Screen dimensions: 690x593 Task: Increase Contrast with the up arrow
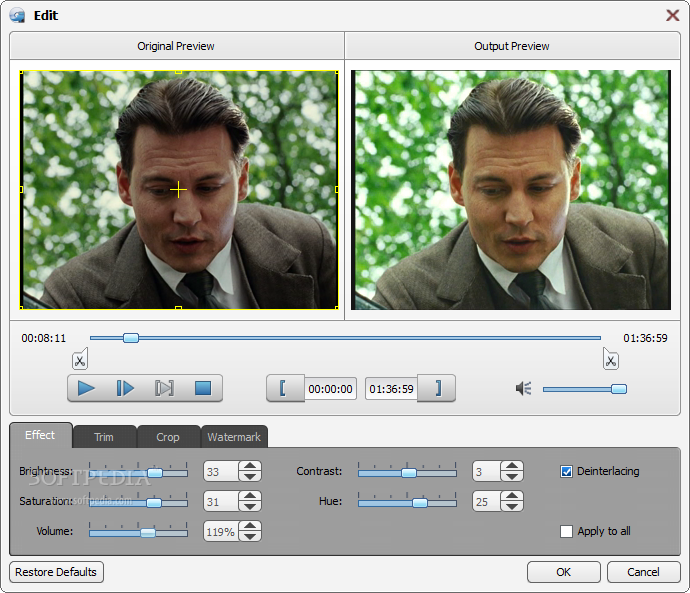(512, 466)
